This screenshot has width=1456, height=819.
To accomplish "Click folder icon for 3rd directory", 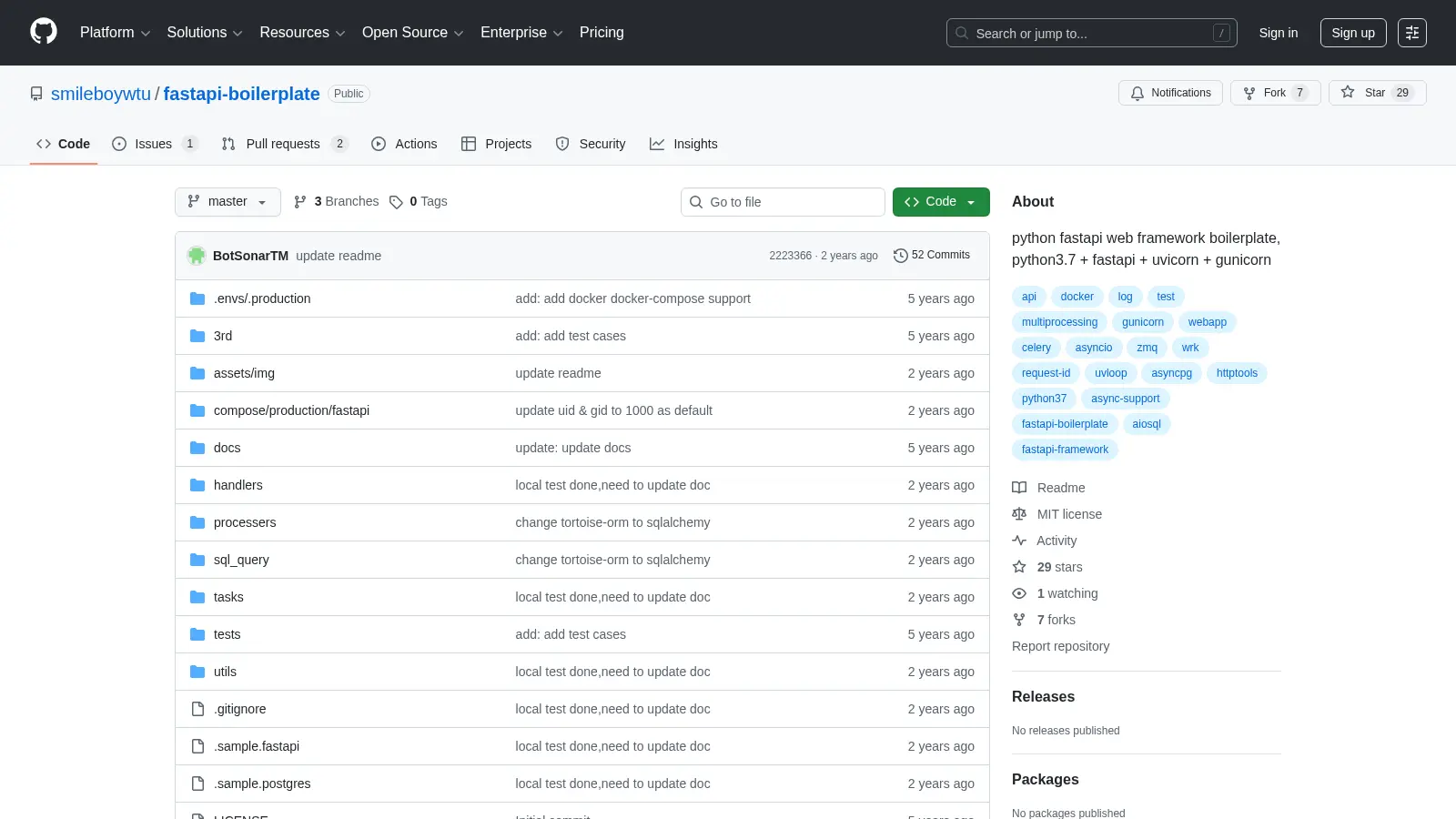I will 197,336.
